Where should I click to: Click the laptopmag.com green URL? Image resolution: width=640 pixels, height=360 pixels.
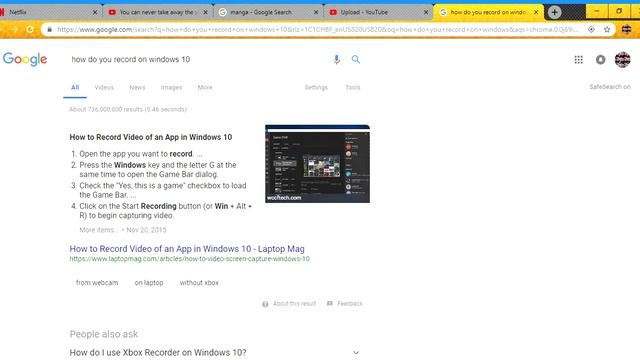tap(189, 259)
